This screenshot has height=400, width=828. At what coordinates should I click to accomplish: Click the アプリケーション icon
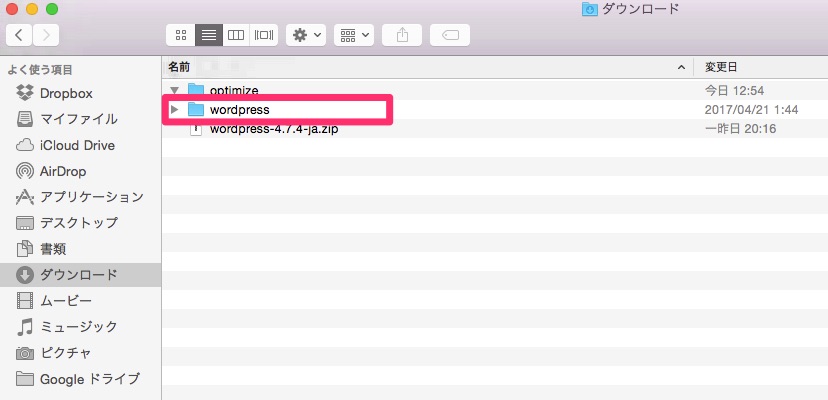point(25,197)
